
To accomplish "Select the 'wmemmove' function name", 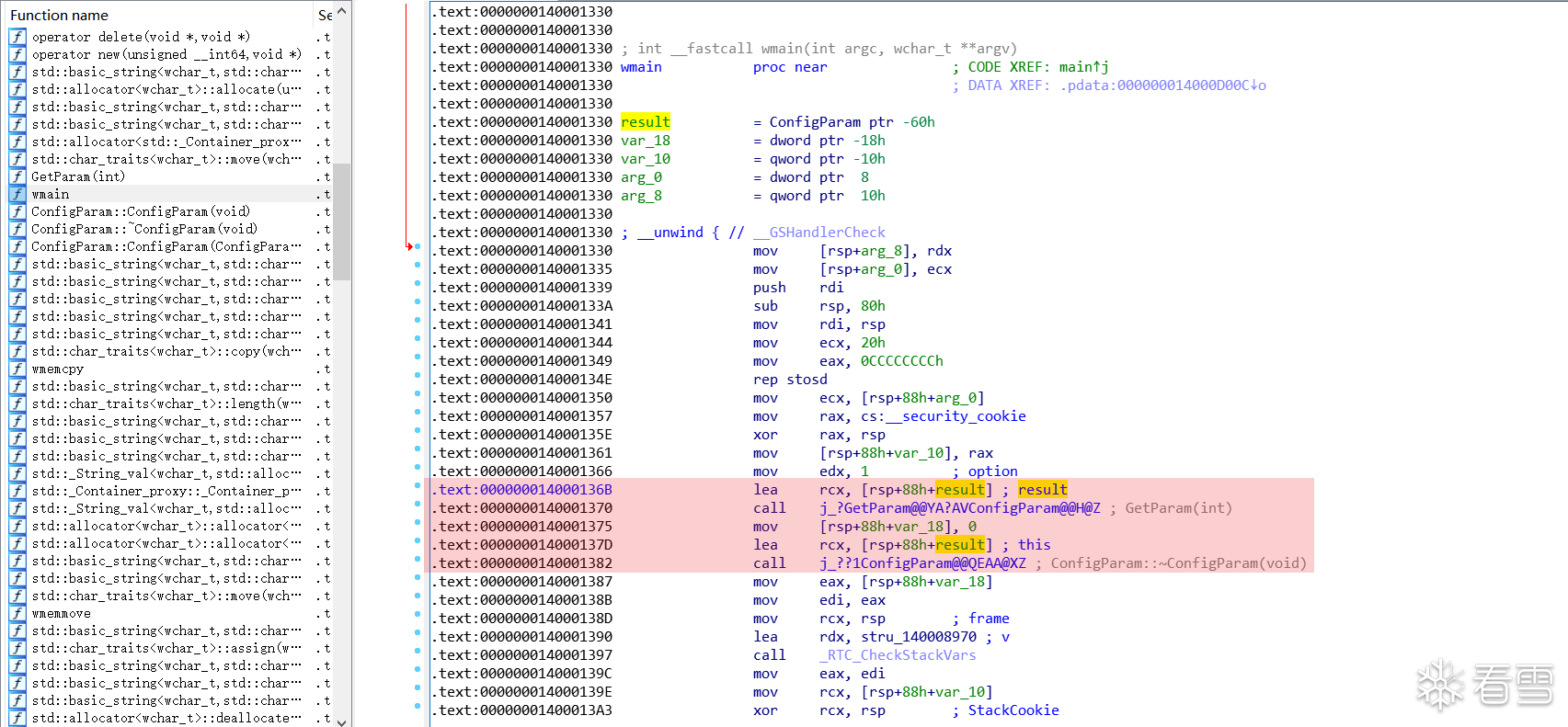I will click(61, 613).
